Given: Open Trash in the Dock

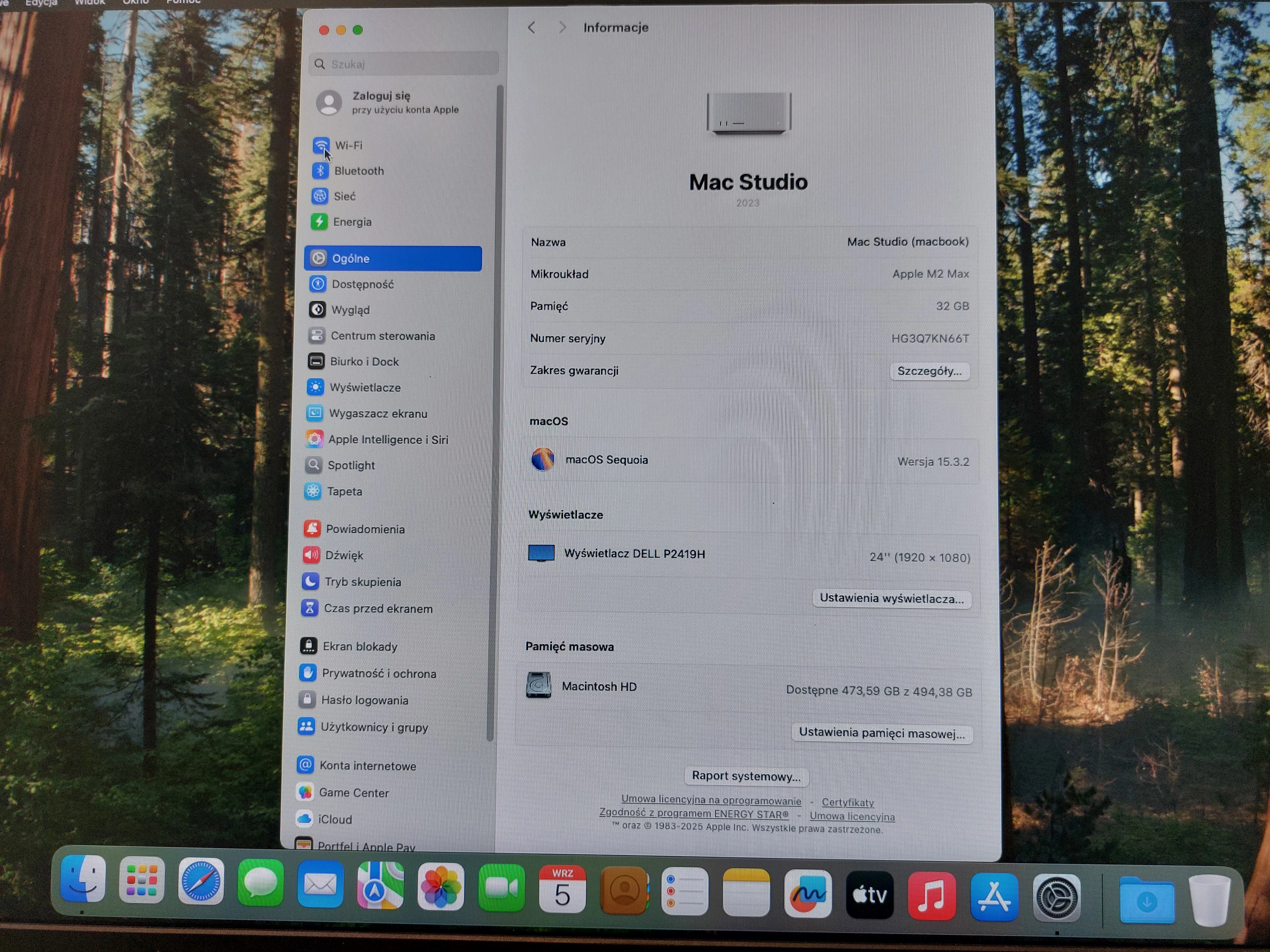Looking at the screenshot, I should click(x=1210, y=901).
